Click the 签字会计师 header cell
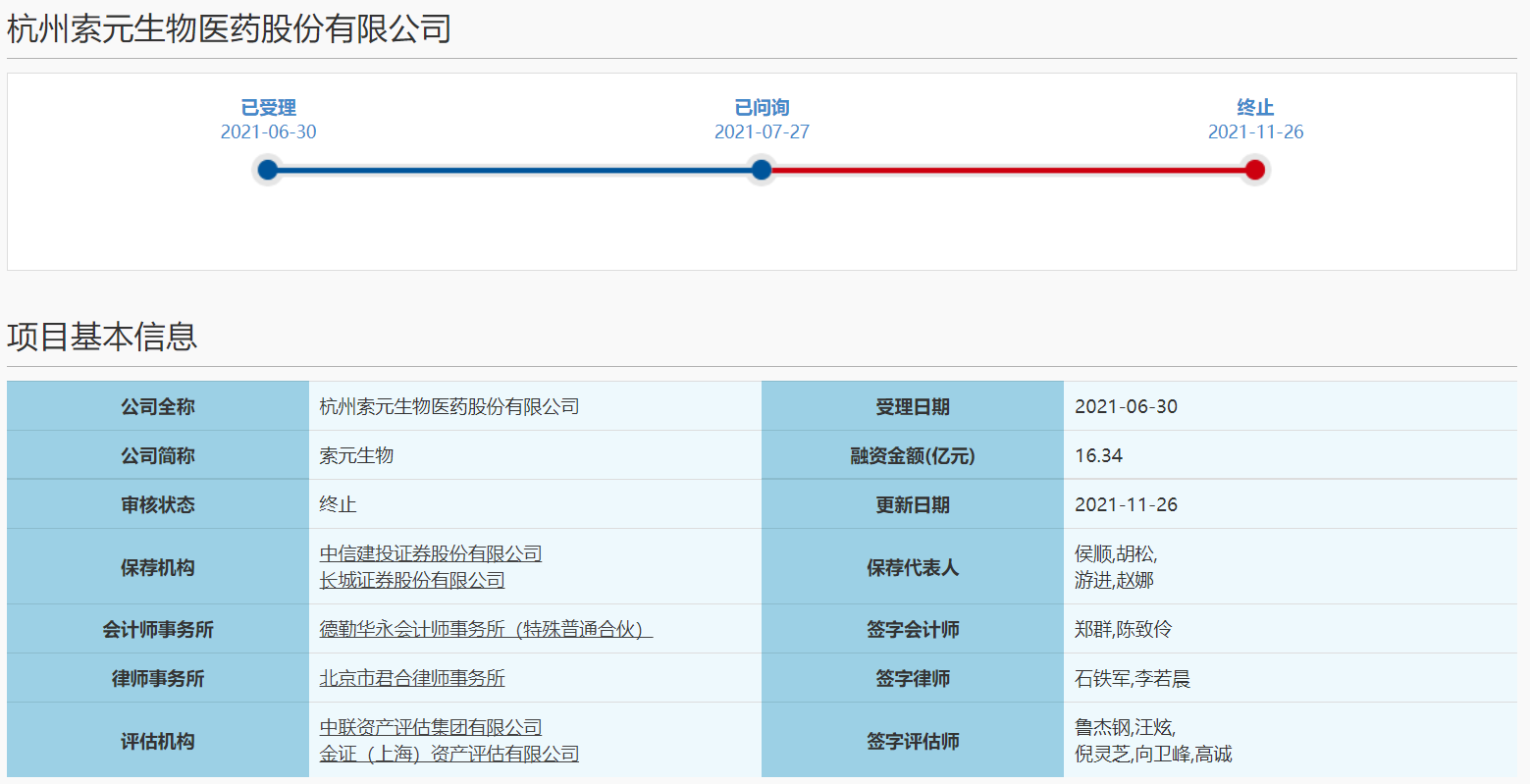Image resolution: width=1530 pixels, height=784 pixels. click(913, 629)
